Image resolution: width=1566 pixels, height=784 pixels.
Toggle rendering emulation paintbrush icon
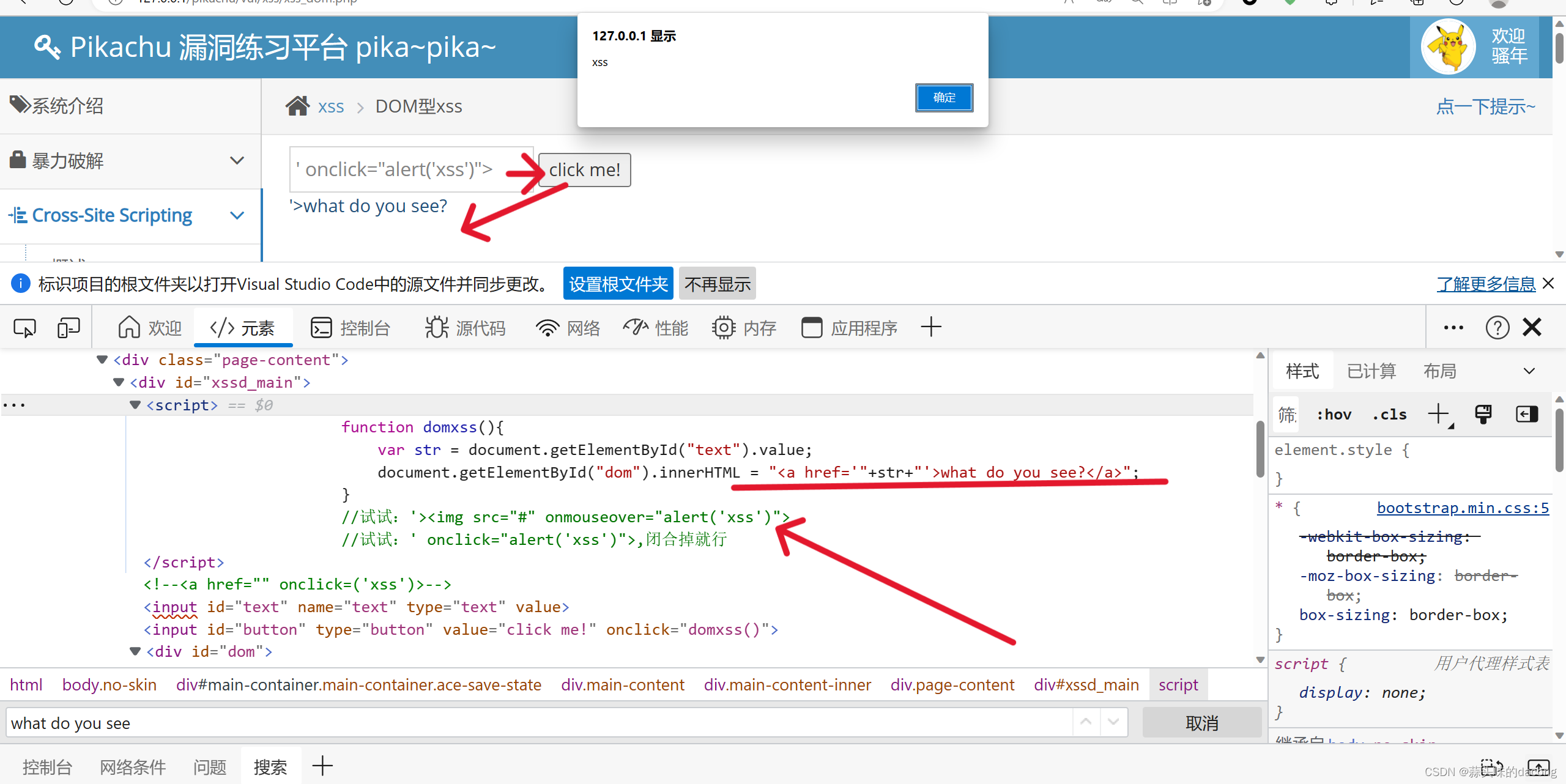coord(1483,414)
